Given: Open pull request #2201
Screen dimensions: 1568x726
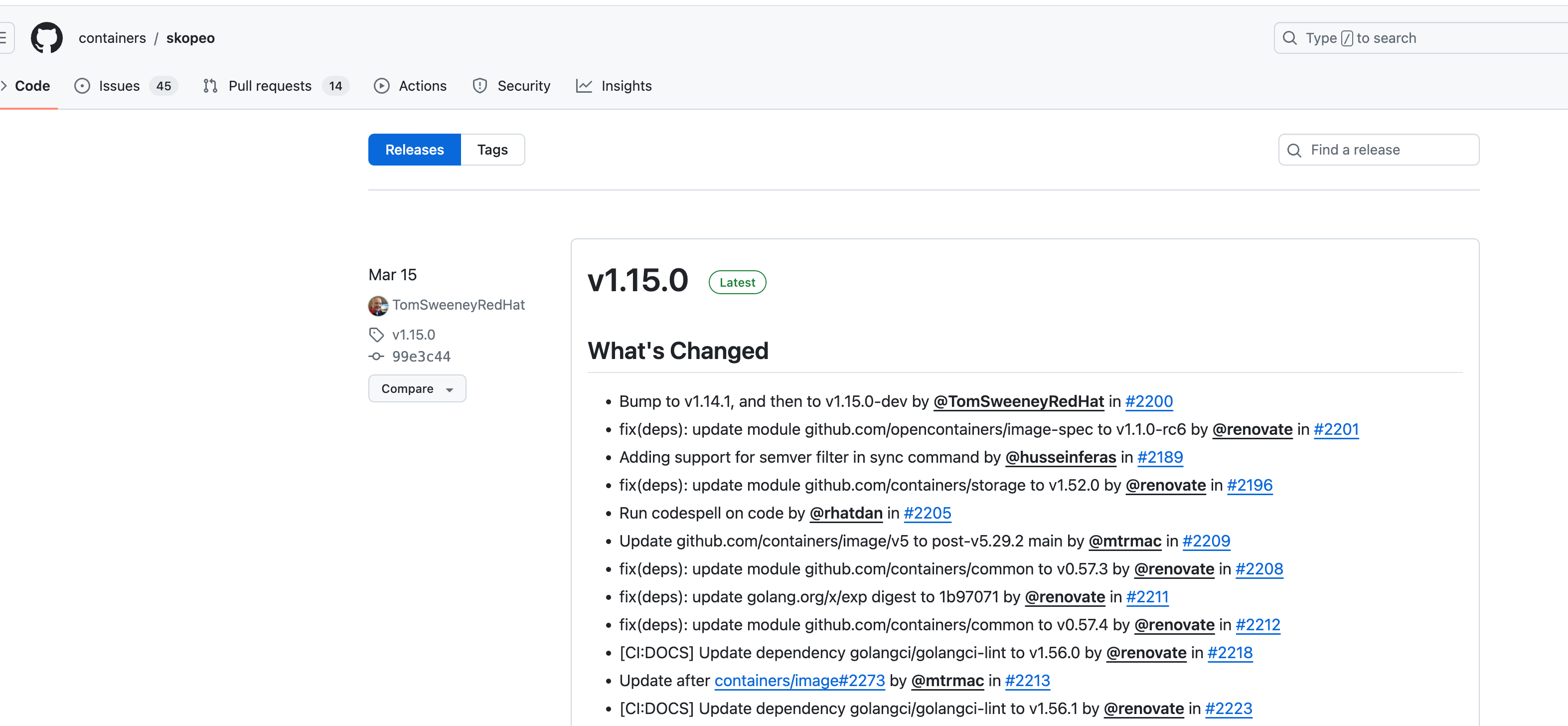Looking at the screenshot, I should tap(1335, 429).
